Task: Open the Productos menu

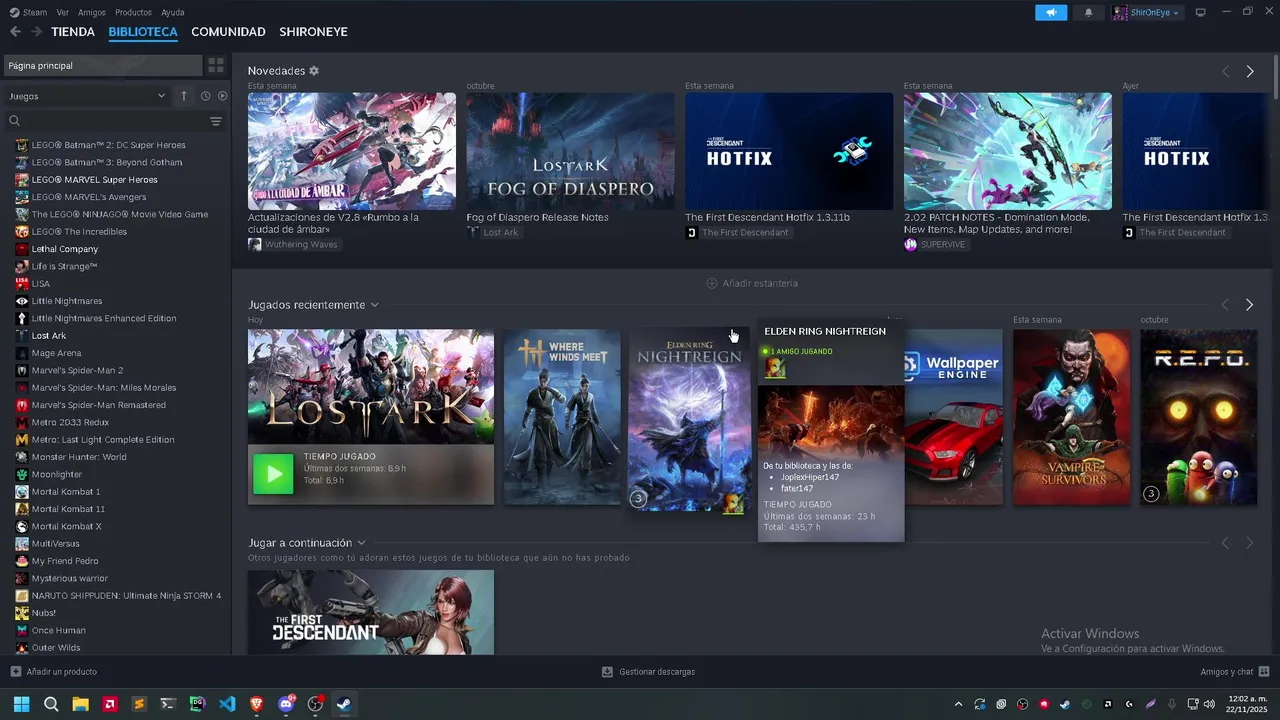Action: click(133, 12)
